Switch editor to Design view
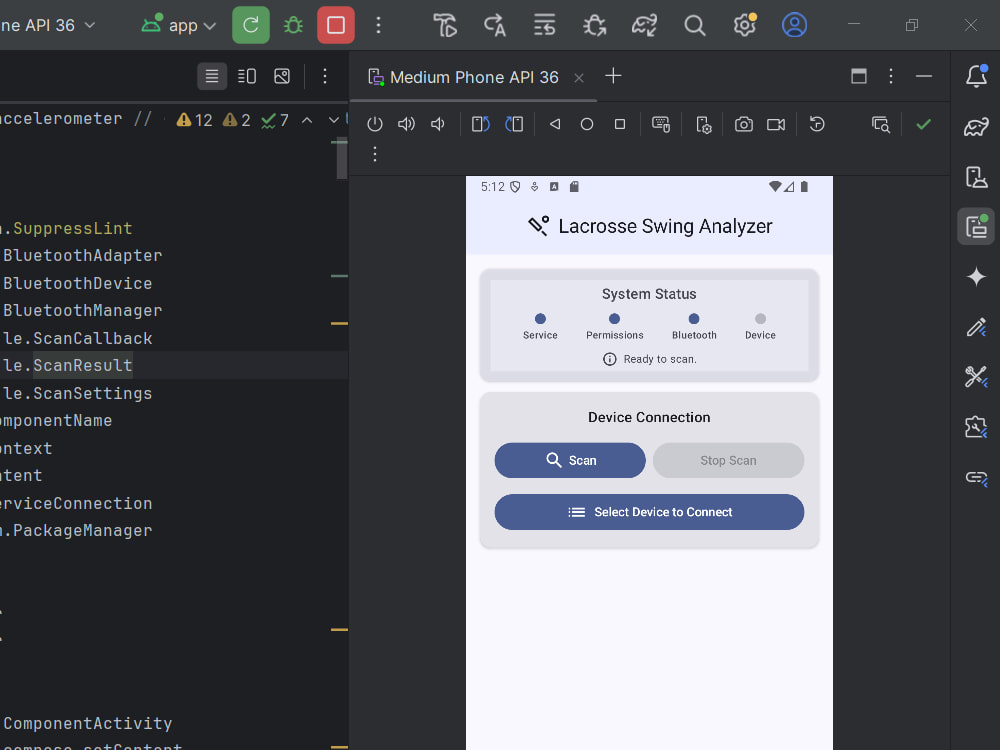Viewport: 1000px width, 750px height. [282, 77]
